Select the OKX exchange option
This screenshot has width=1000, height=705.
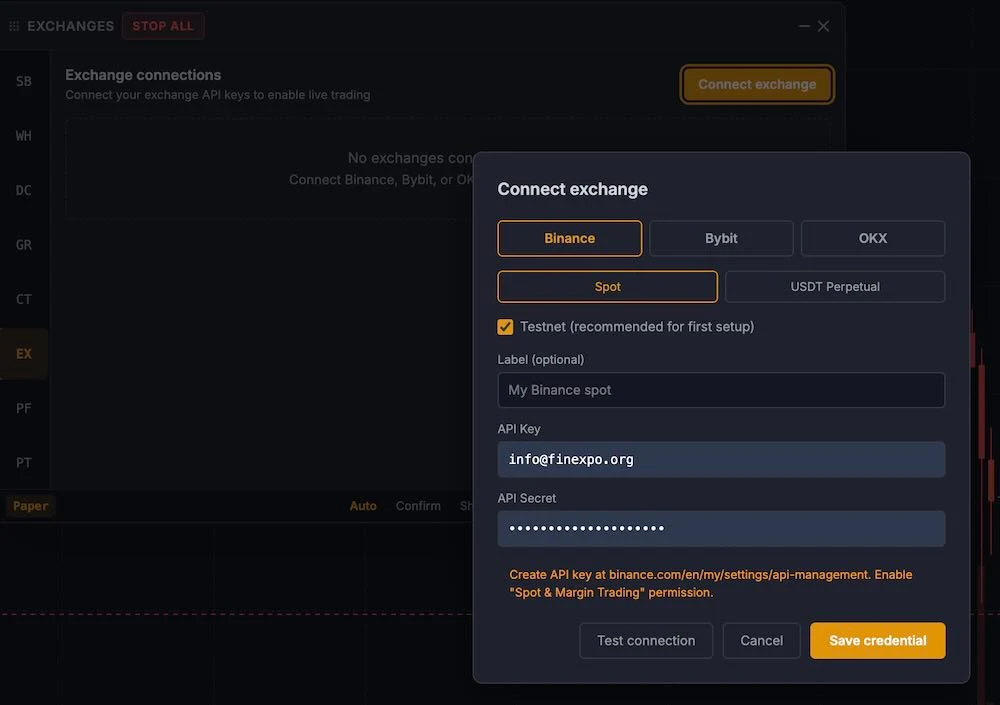[x=872, y=238]
